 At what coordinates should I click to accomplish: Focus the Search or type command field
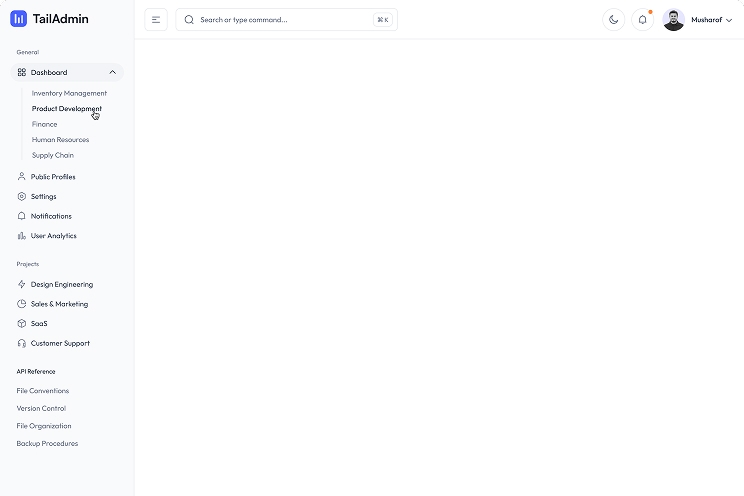coord(287,19)
